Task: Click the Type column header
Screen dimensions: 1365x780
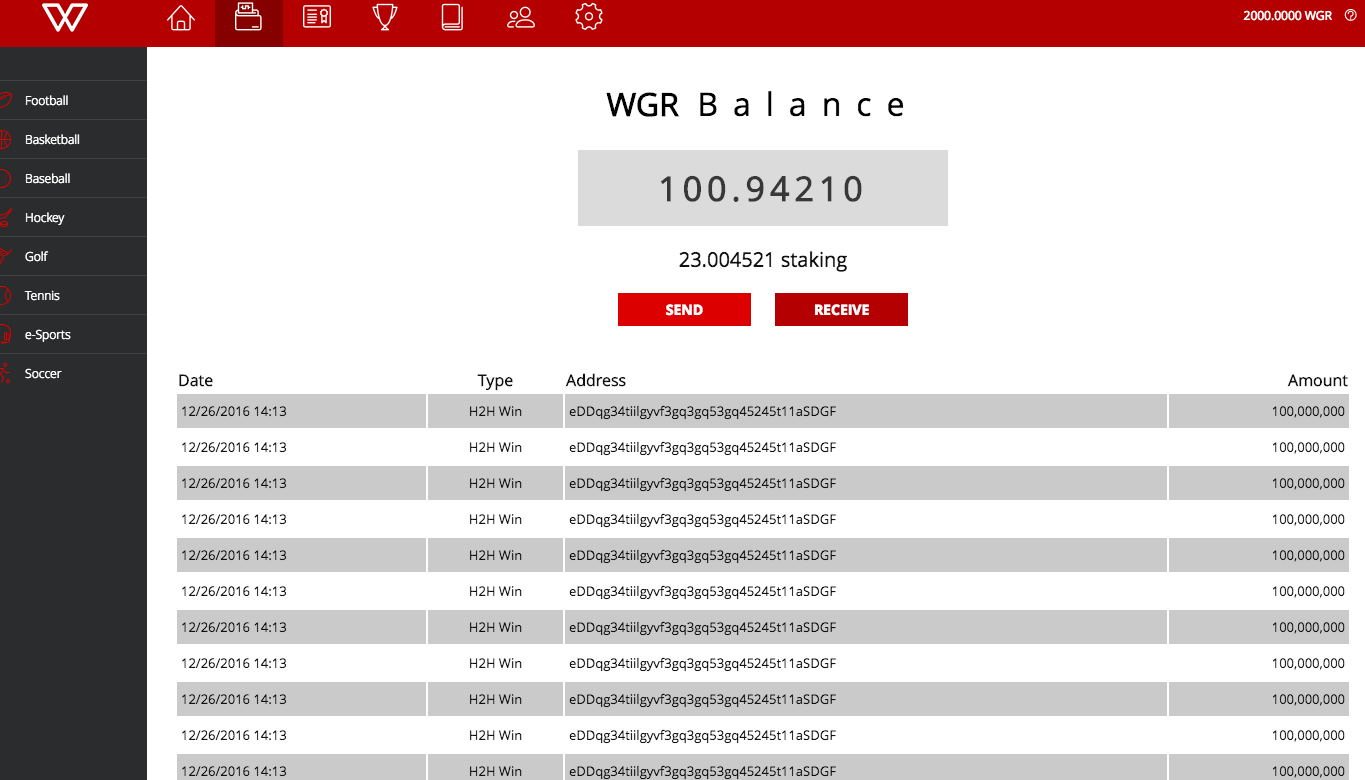Action: 495,380
